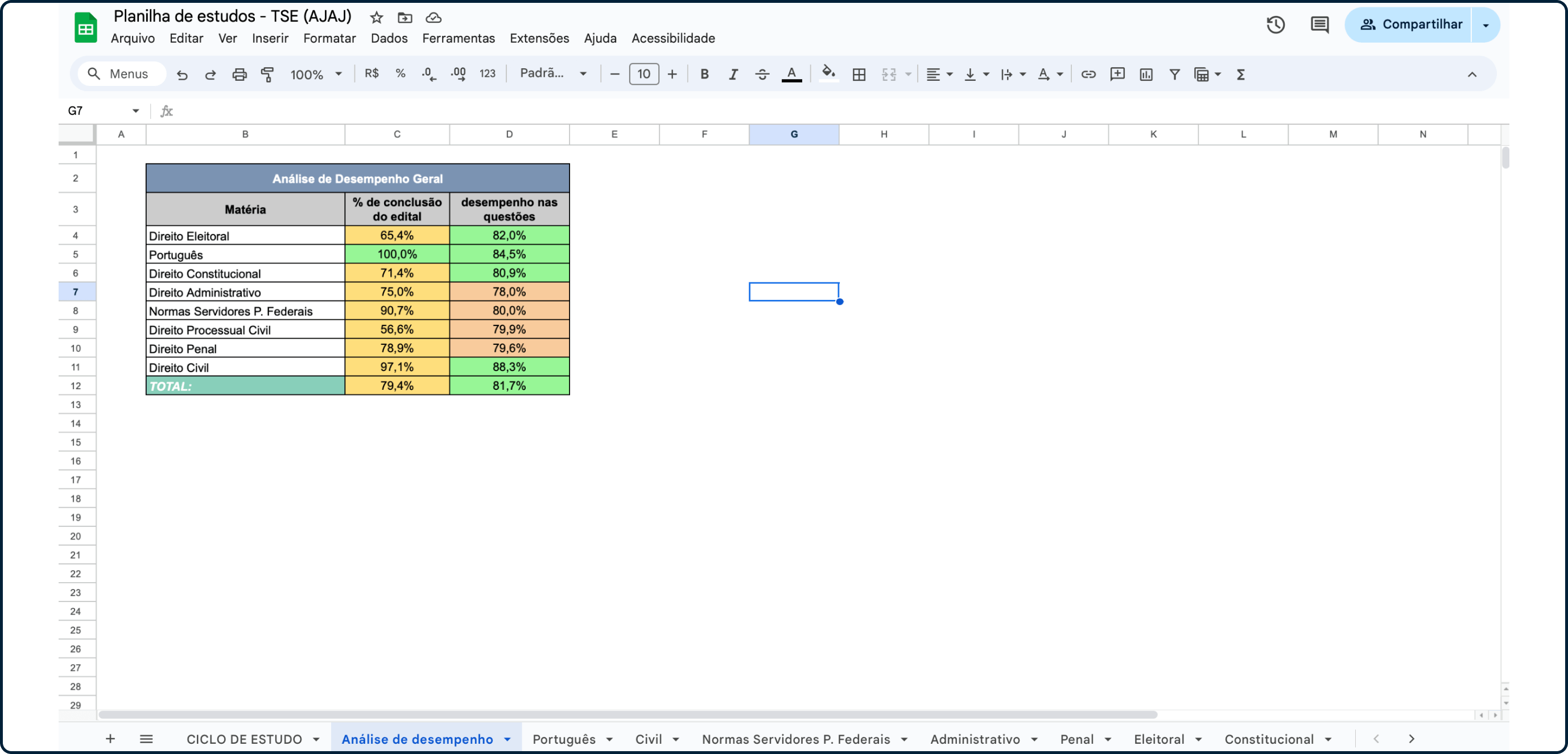Viewport: 1568px width, 754px height.
Task: Open the Formatar menu
Action: (x=329, y=38)
